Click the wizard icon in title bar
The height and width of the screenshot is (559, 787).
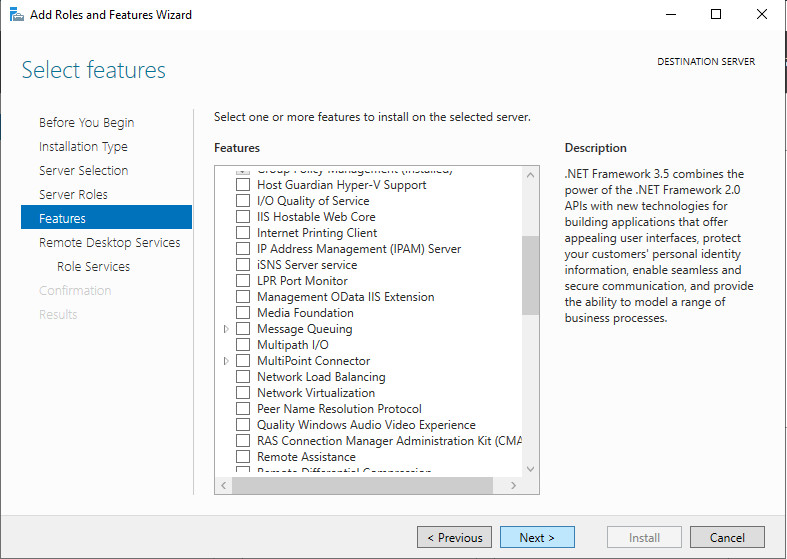[15, 15]
